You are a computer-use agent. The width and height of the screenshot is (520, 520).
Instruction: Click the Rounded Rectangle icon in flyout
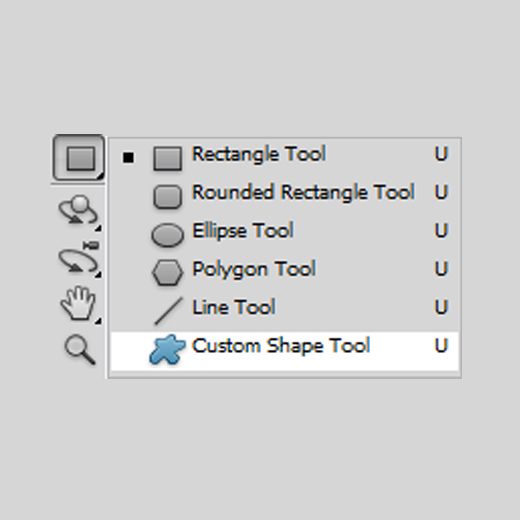coord(168,197)
